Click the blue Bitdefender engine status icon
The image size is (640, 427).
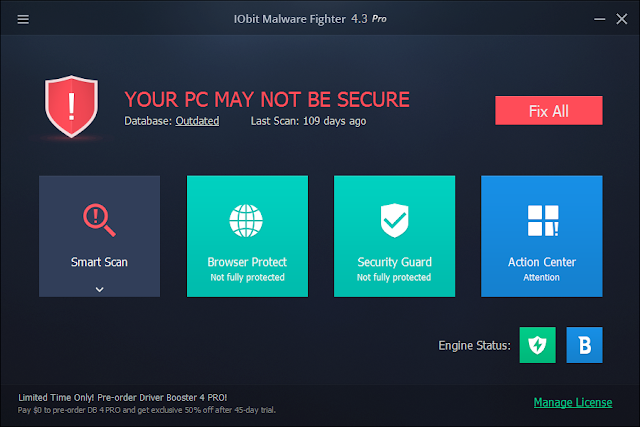click(584, 345)
